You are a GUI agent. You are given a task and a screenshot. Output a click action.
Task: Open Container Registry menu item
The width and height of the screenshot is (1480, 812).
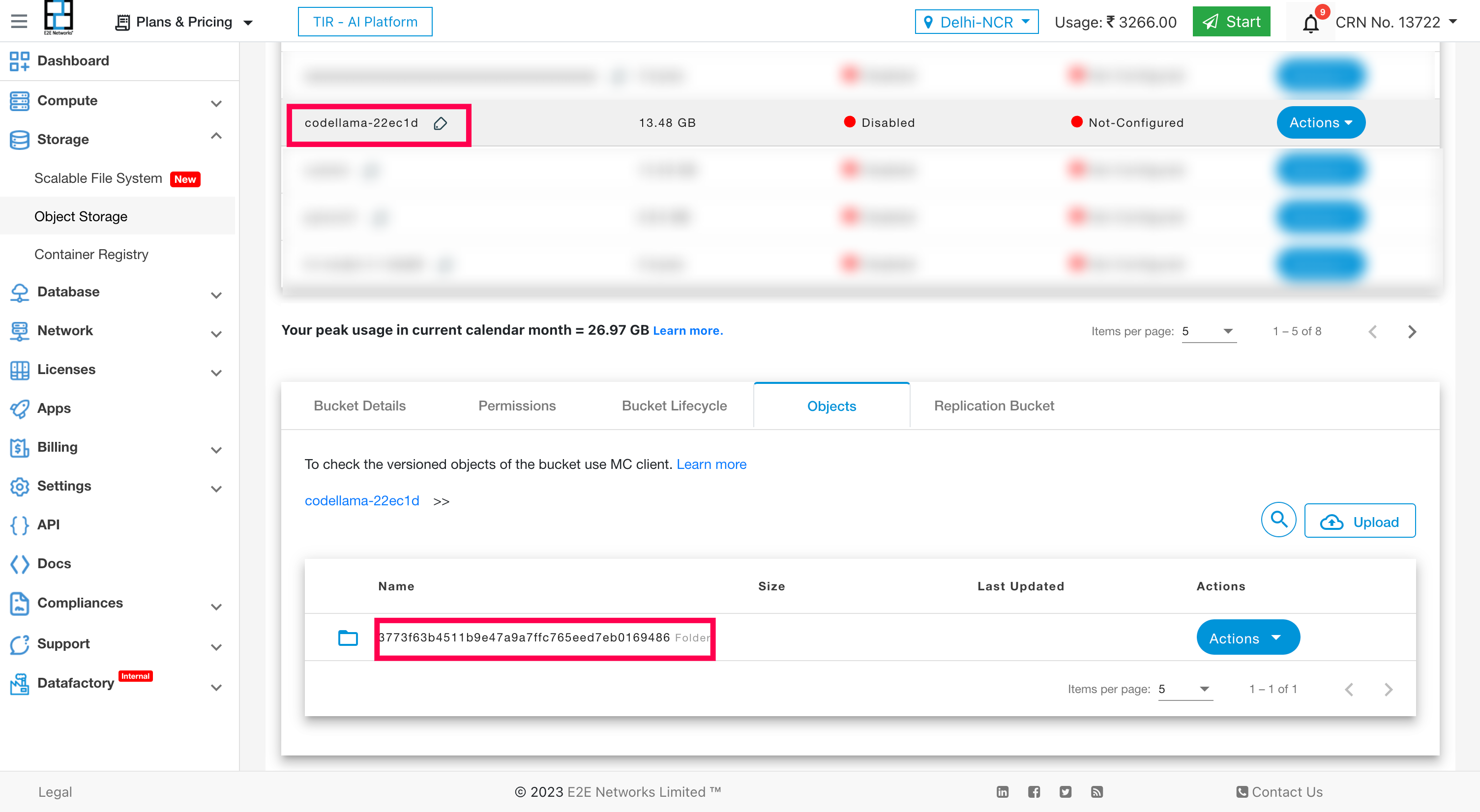pyautogui.click(x=91, y=255)
